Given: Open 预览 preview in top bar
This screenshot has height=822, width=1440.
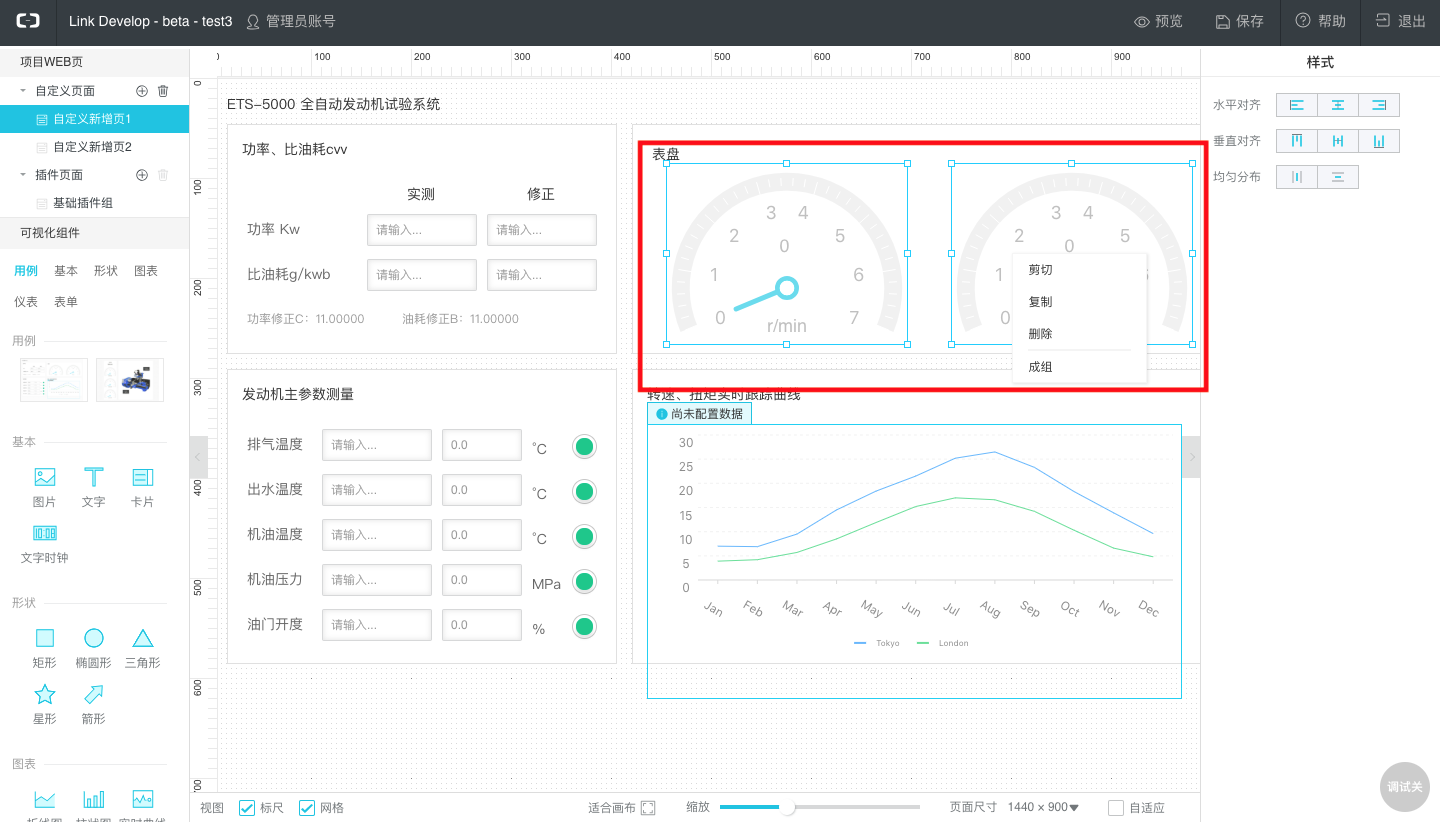Looking at the screenshot, I should [x=1158, y=21].
